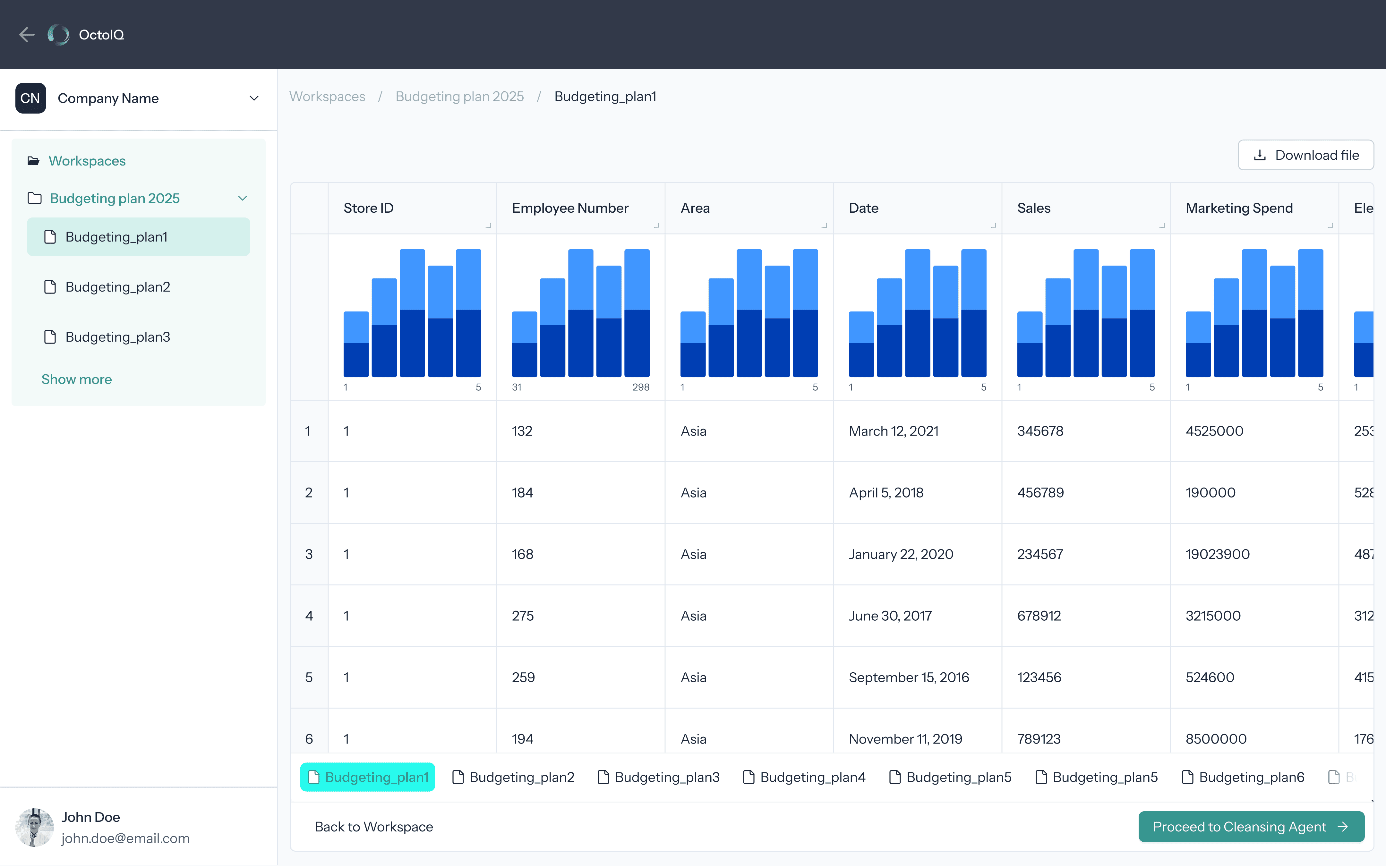Click the Budgeting plan 2025 breadcrumb
Image resolution: width=1386 pixels, height=868 pixels.
click(x=459, y=97)
